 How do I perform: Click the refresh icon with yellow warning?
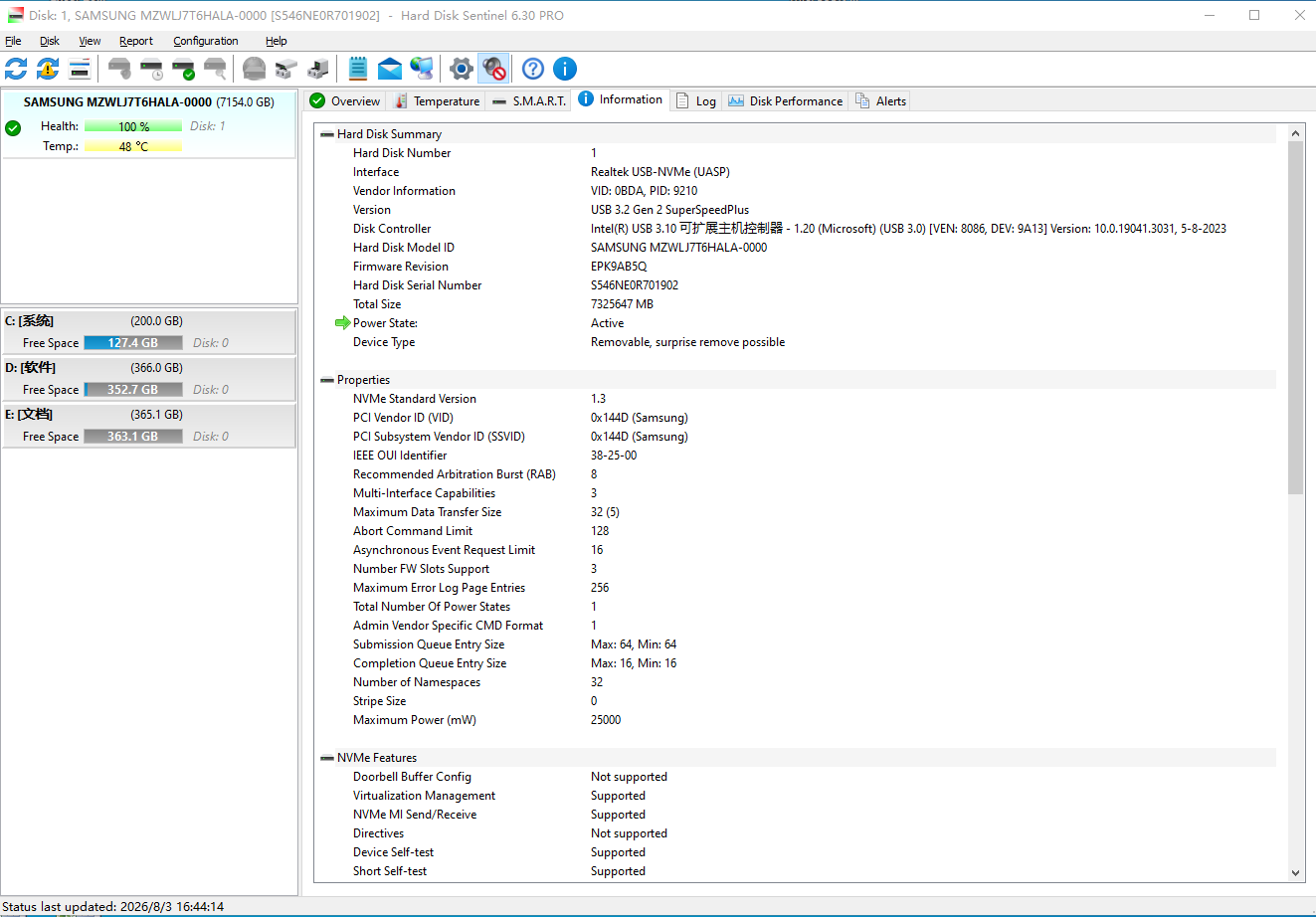click(48, 69)
